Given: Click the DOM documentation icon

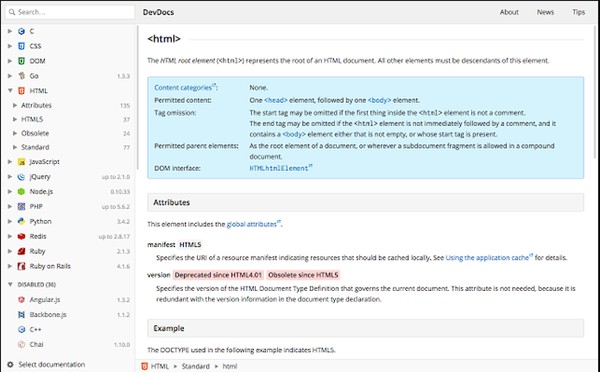Looking at the screenshot, I should tap(21, 61).
